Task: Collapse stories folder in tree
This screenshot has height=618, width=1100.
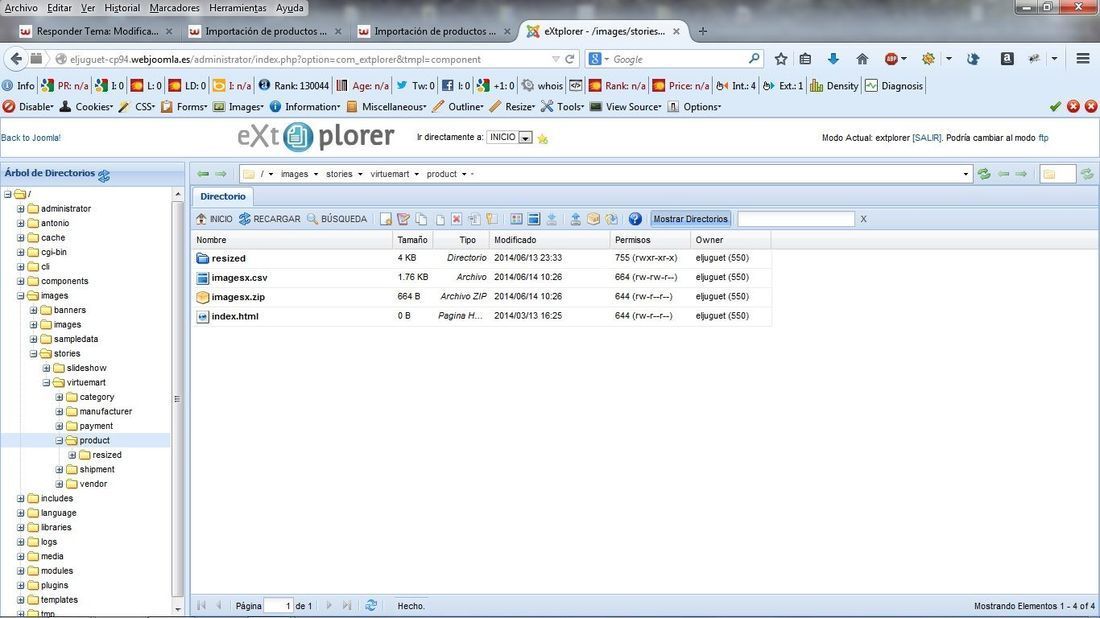Action: pos(33,354)
